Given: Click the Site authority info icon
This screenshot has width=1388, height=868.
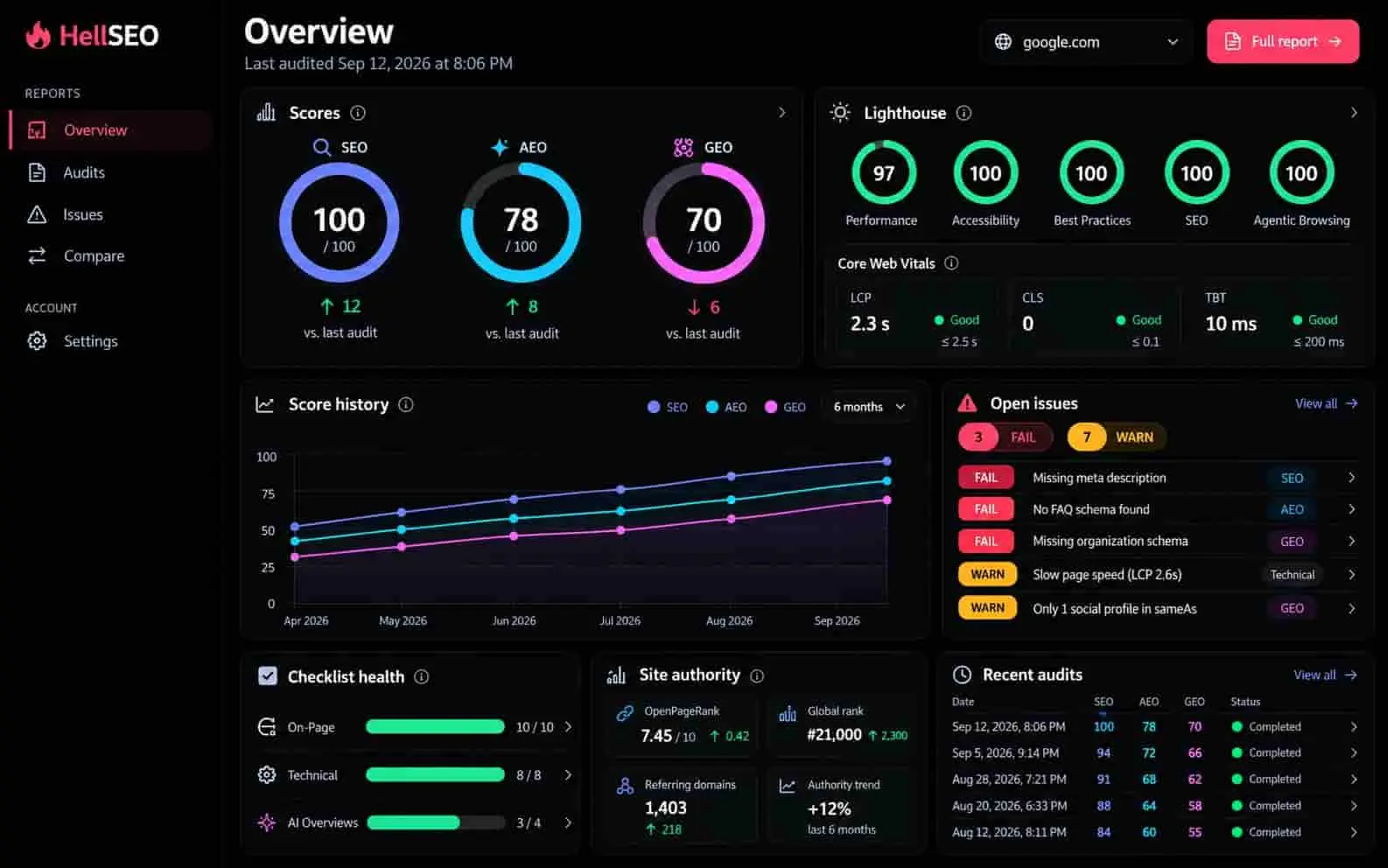Looking at the screenshot, I should click(x=757, y=675).
